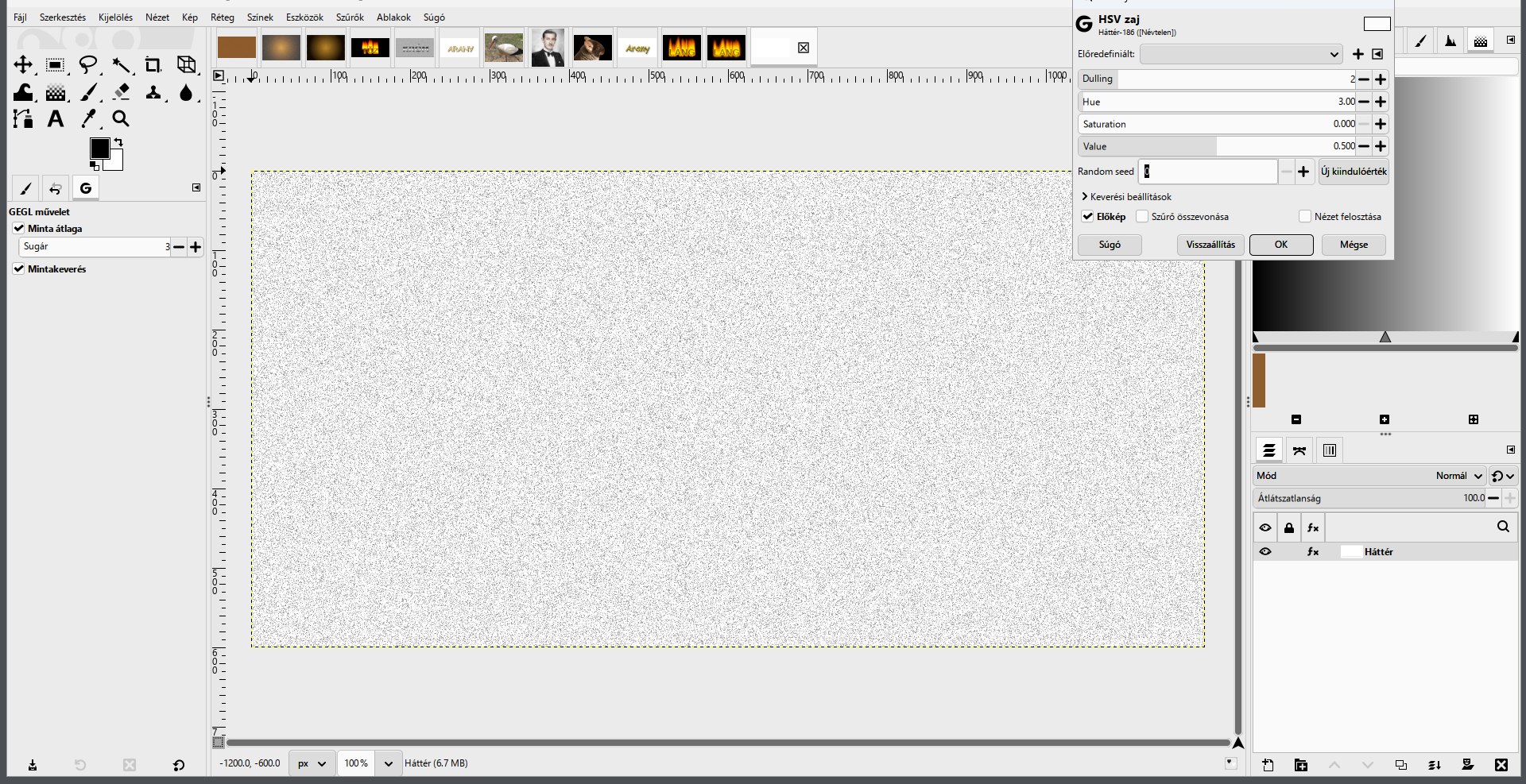Viewport: 1526px width, 784px height.
Task: Open the Színek menu
Action: 260,17
